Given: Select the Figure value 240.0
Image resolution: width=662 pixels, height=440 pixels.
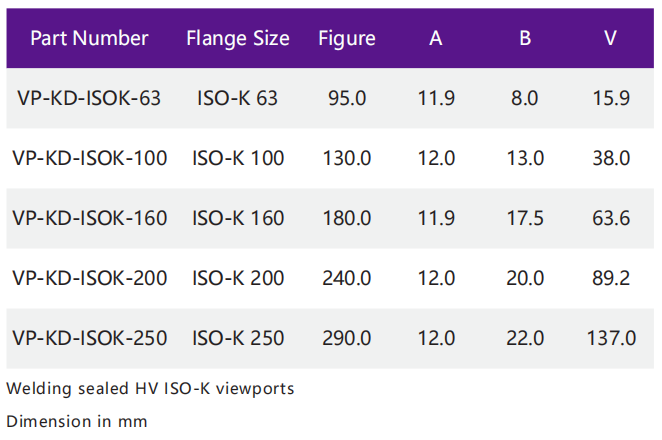Looking at the screenshot, I should [347, 278].
